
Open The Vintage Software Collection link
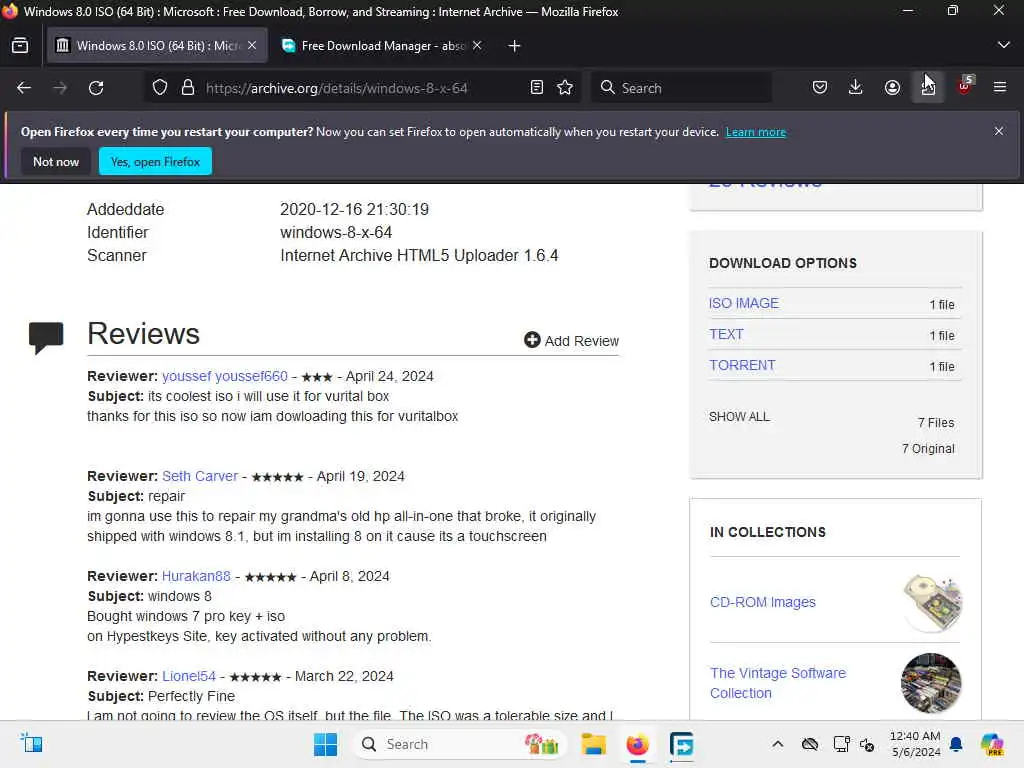(778, 683)
